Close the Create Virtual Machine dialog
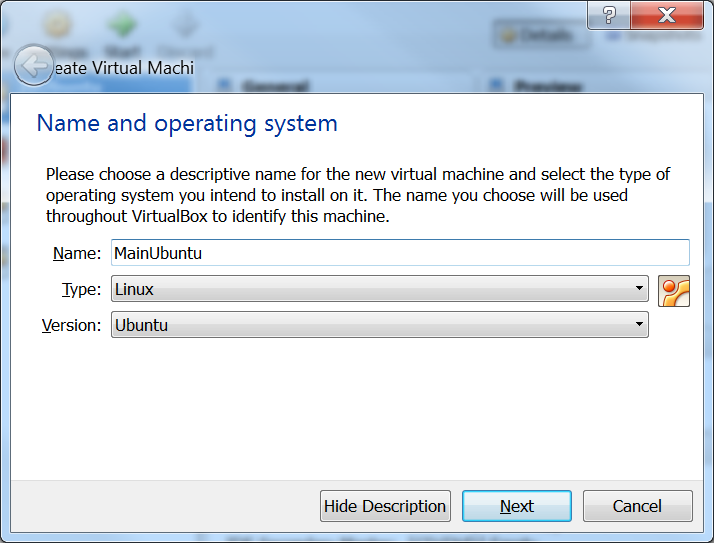Image resolution: width=716 pixels, height=543 pixels. coord(667,15)
